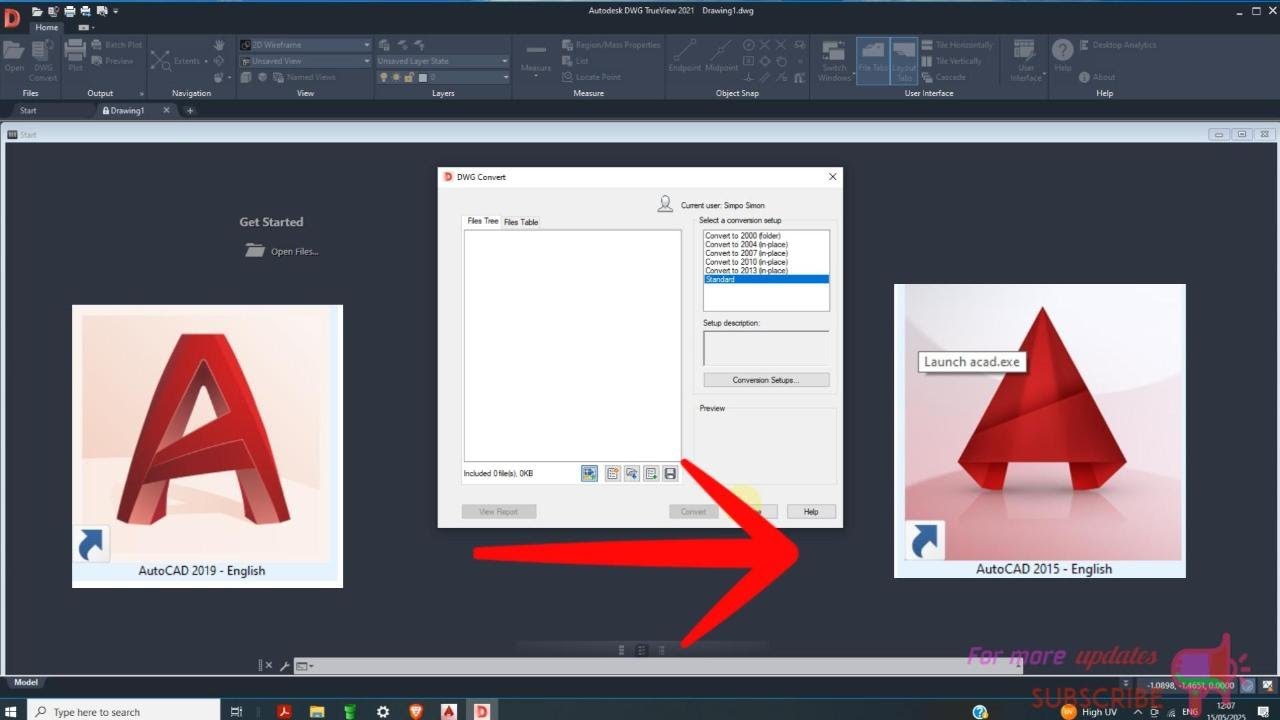Select the highlighted Standard conversion setup
Screen dimensions: 1280x720
click(766, 279)
